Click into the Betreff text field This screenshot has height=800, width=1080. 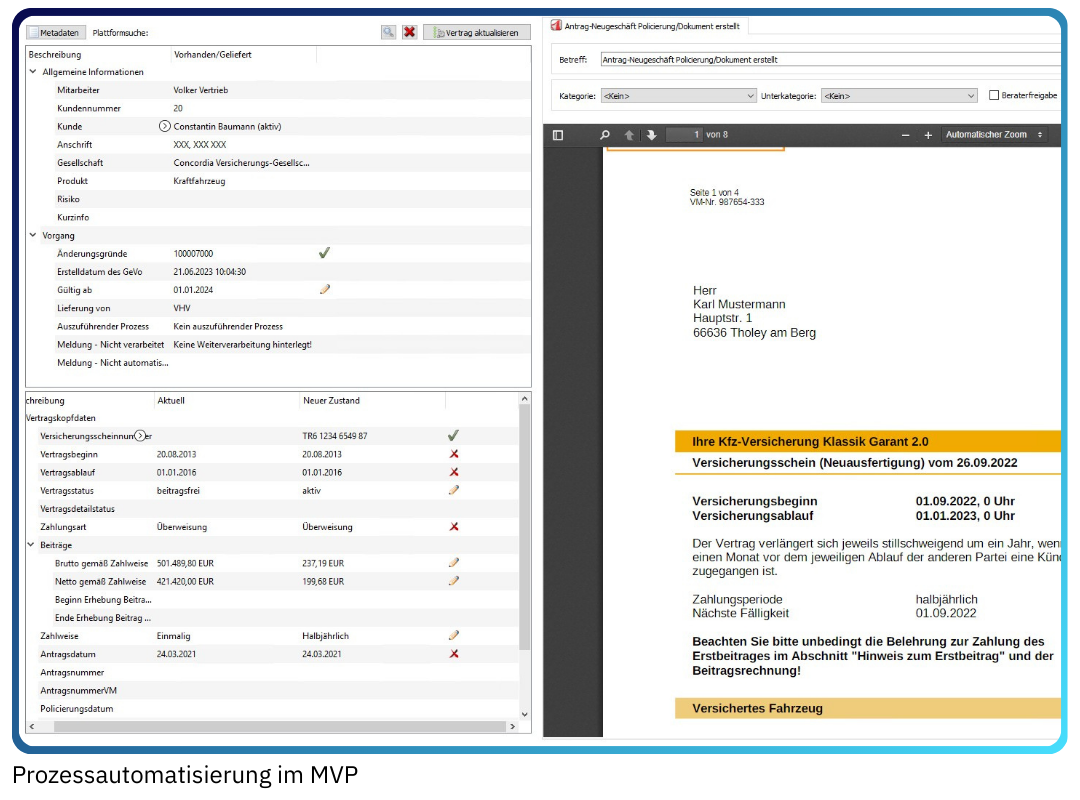click(x=828, y=60)
